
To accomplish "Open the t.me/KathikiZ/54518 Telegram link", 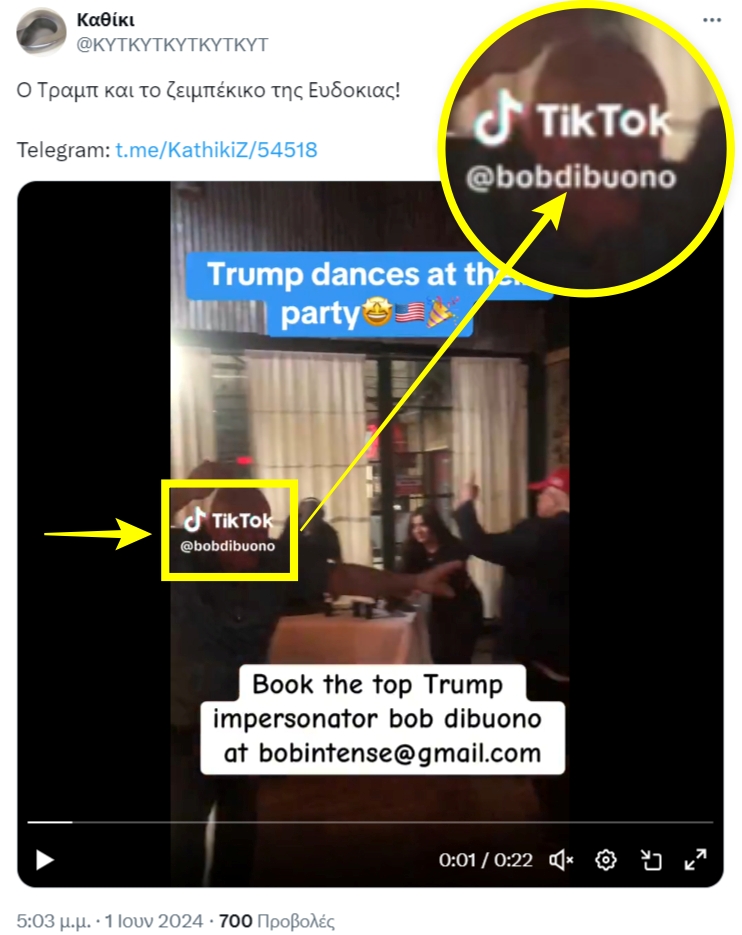I will pos(217,150).
